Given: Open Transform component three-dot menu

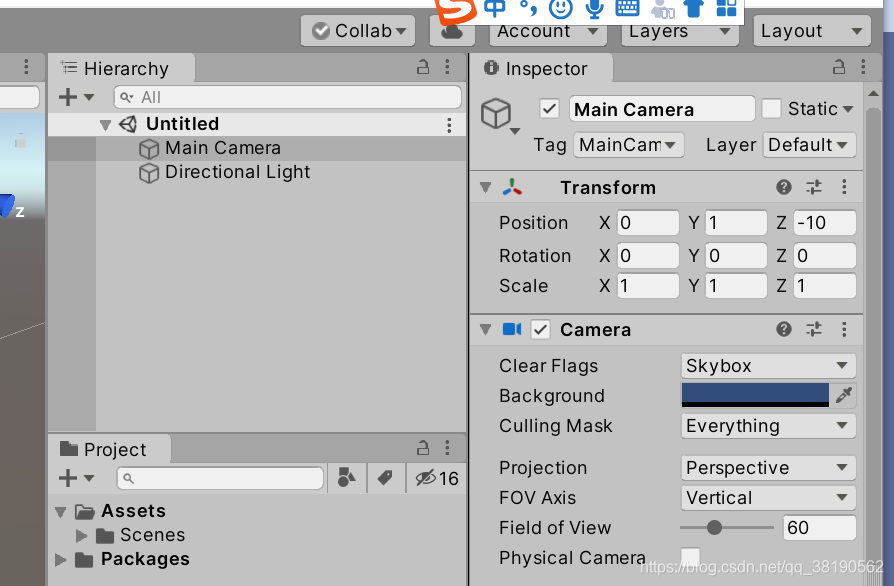Looking at the screenshot, I should pyautogui.click(x=844, y=187).
